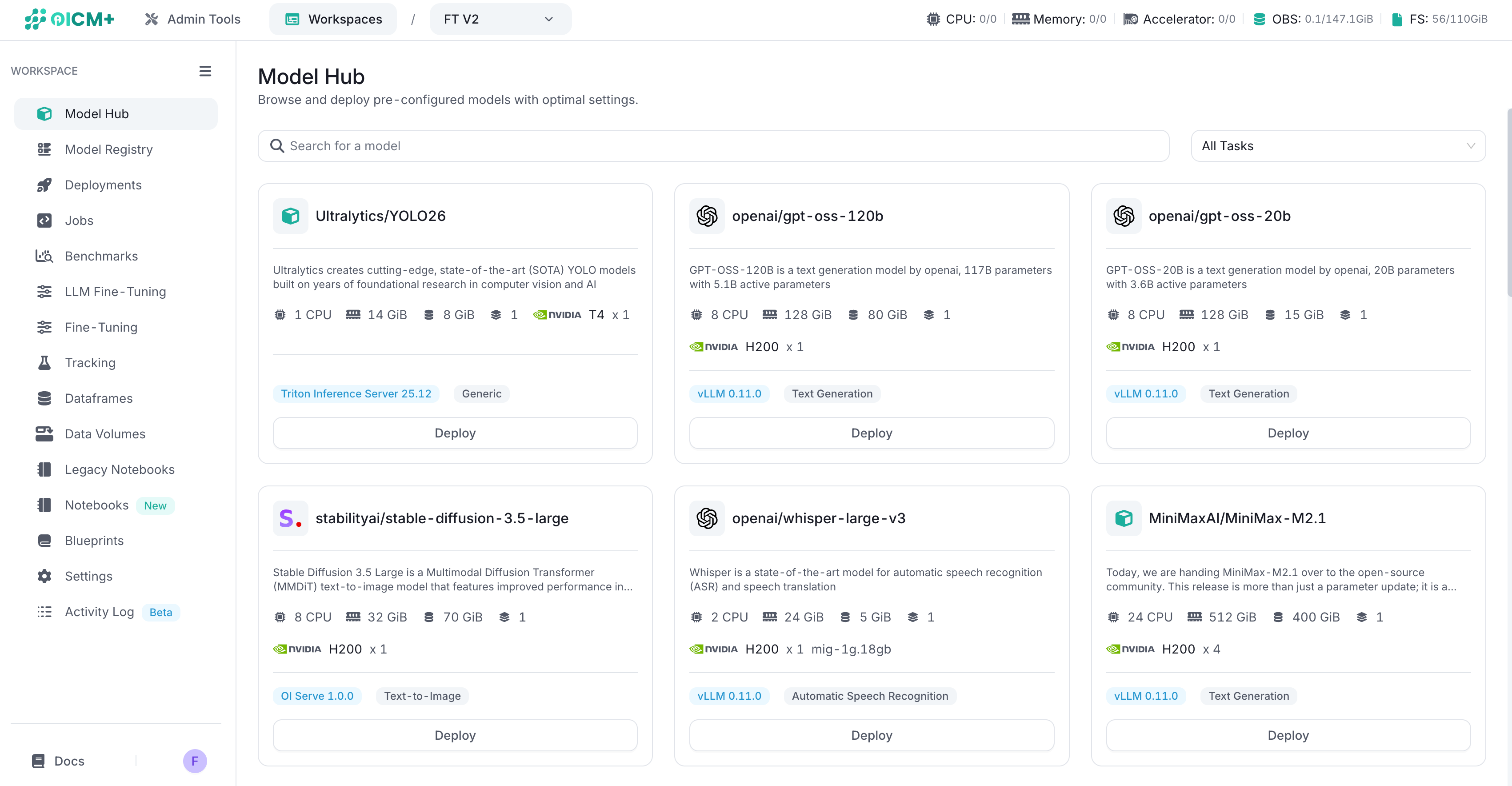Click the Legacy Notebooks icon

44,469
